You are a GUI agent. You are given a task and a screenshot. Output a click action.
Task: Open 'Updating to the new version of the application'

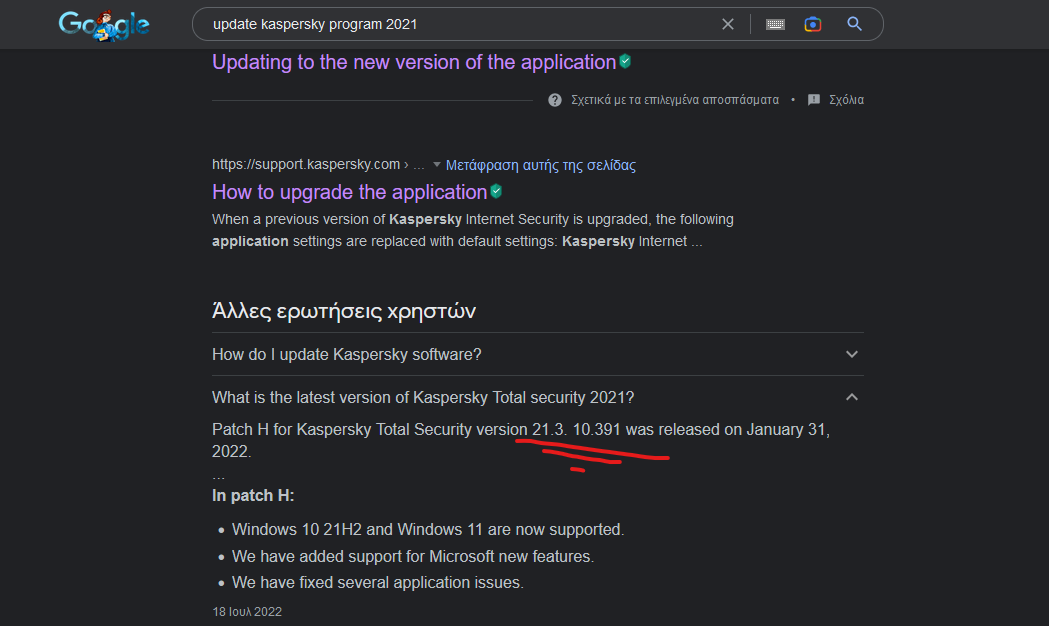[x=413, y=62]
